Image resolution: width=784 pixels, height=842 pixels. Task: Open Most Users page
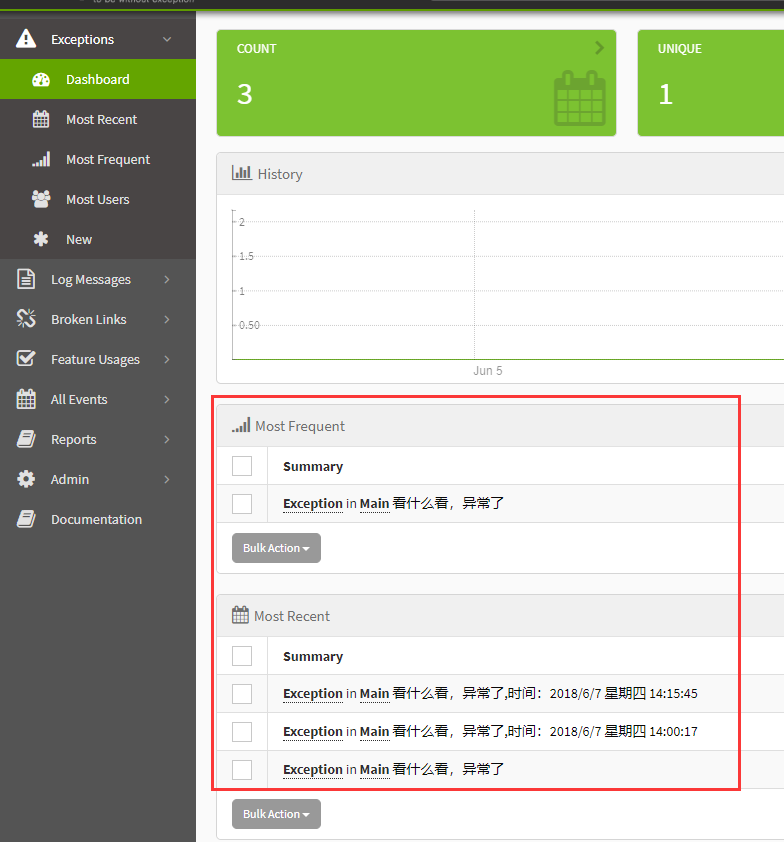tap(98, 199)
